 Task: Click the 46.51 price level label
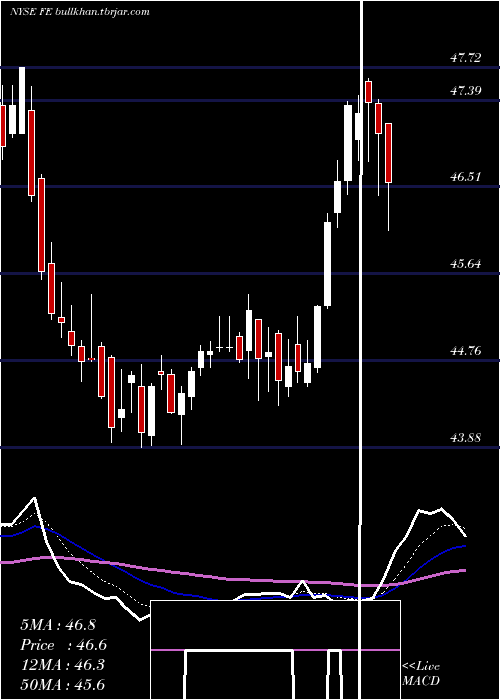click(466, 177)
